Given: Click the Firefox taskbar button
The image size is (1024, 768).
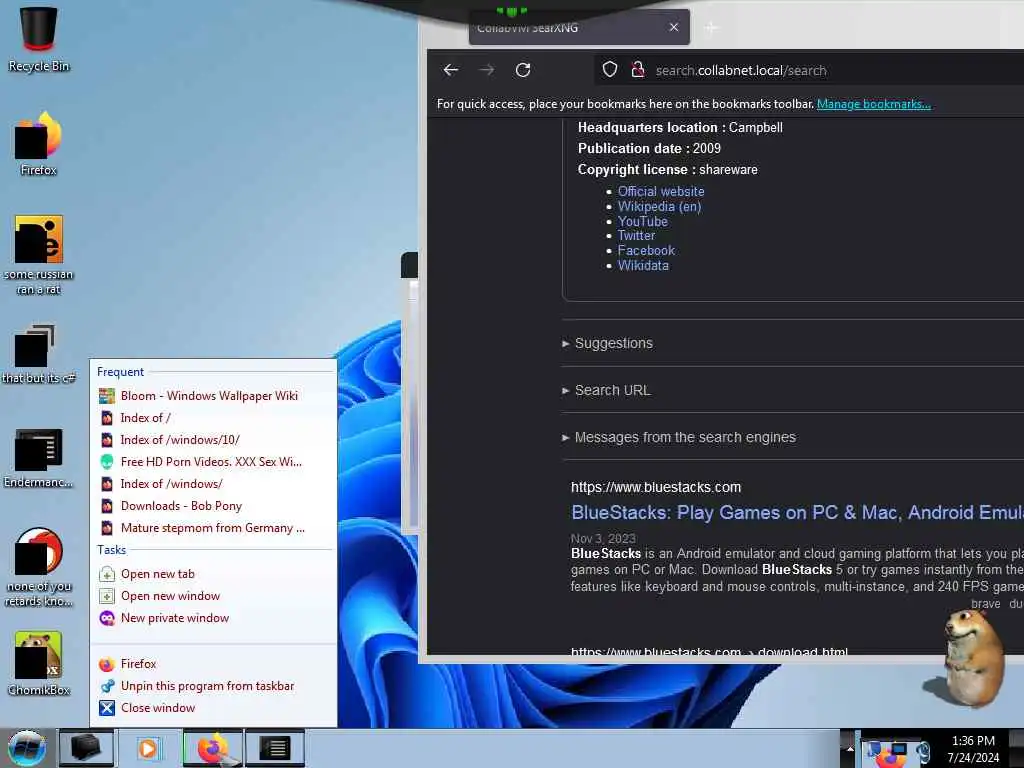Looking at the screenshot, I should pyautogui.click(x=212, y=748).
